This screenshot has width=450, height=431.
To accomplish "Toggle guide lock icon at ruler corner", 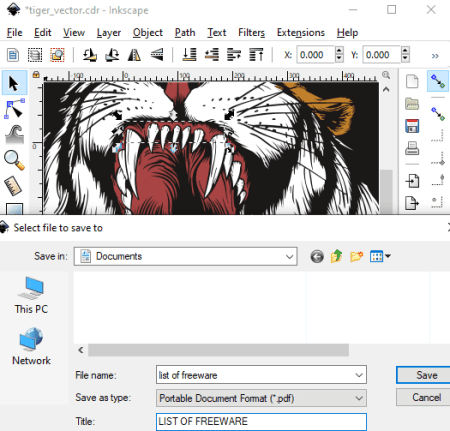I will point(36,75).
